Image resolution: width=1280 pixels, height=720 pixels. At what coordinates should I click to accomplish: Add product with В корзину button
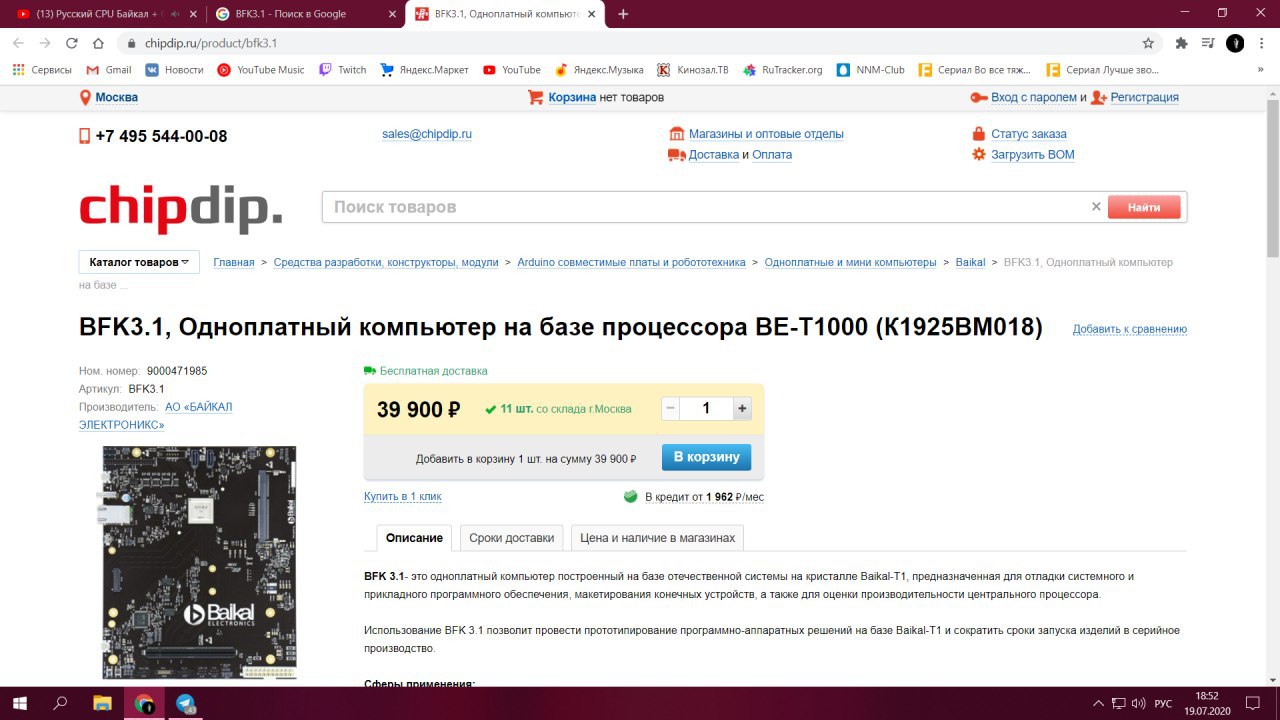tap(706, 457)
